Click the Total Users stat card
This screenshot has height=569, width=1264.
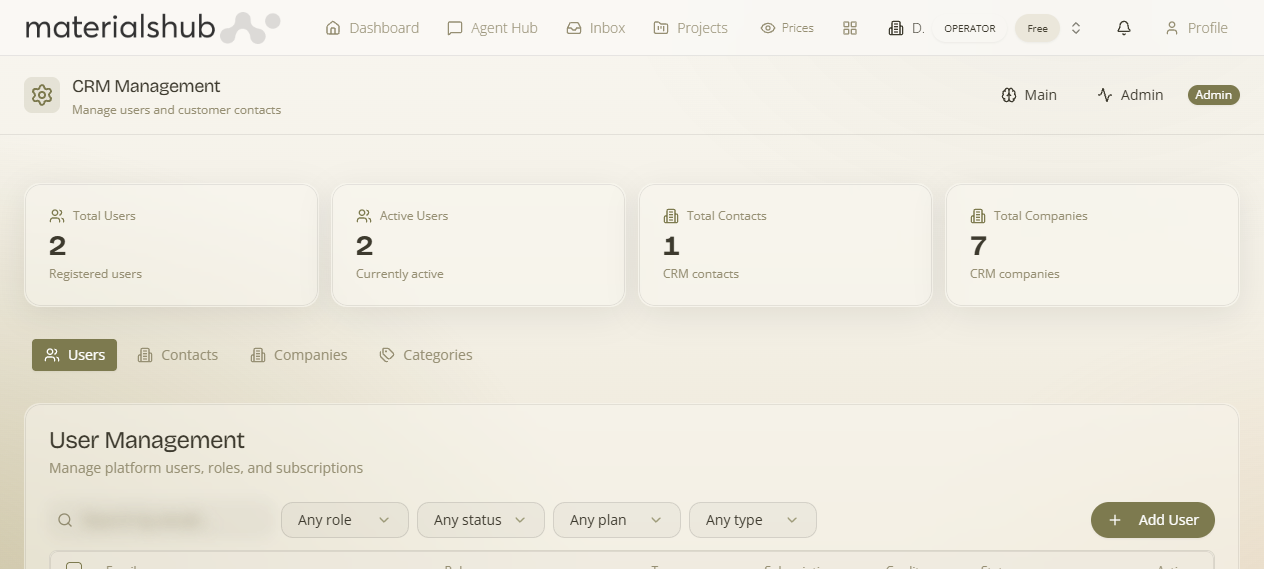tap(171, 245)
